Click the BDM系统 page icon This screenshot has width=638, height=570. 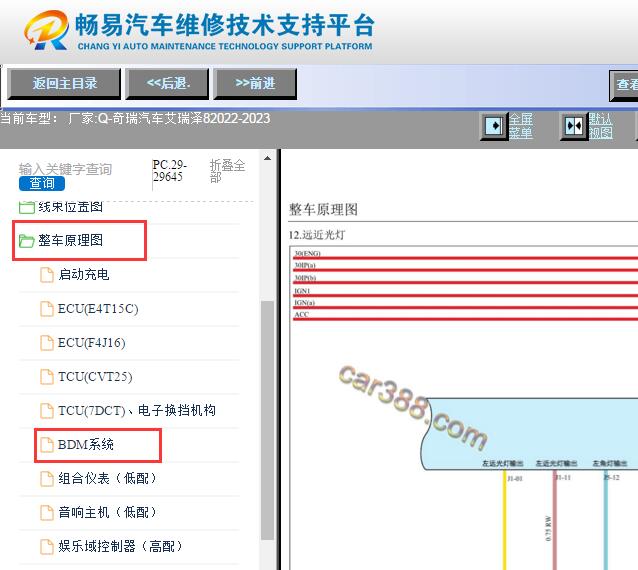pos(47,445)
